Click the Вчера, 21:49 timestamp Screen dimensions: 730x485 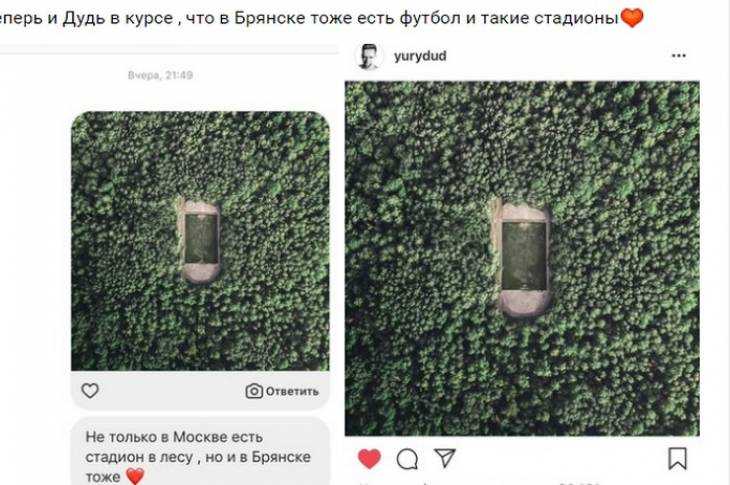click(160, 75)
